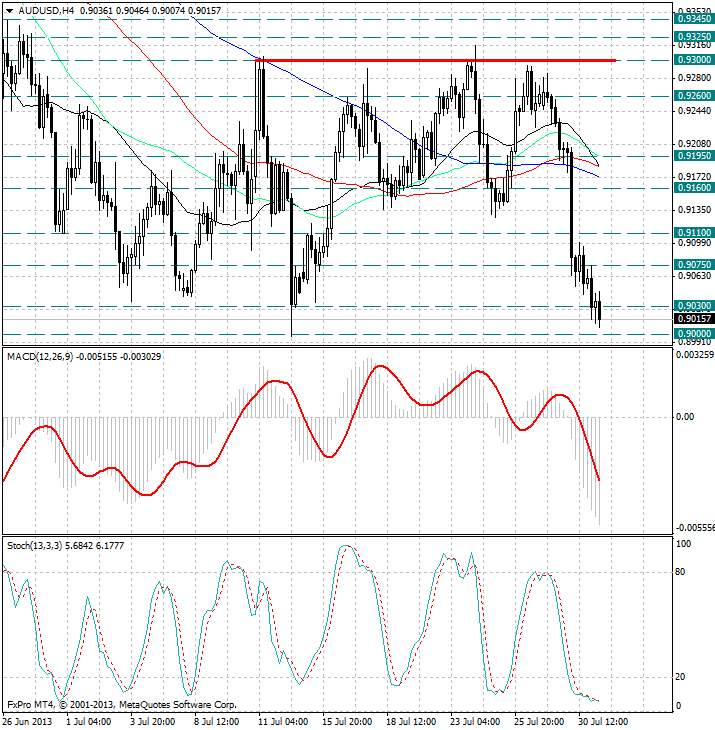Click the 3 Jul 20:00 time label

click(x=153, y=722)
